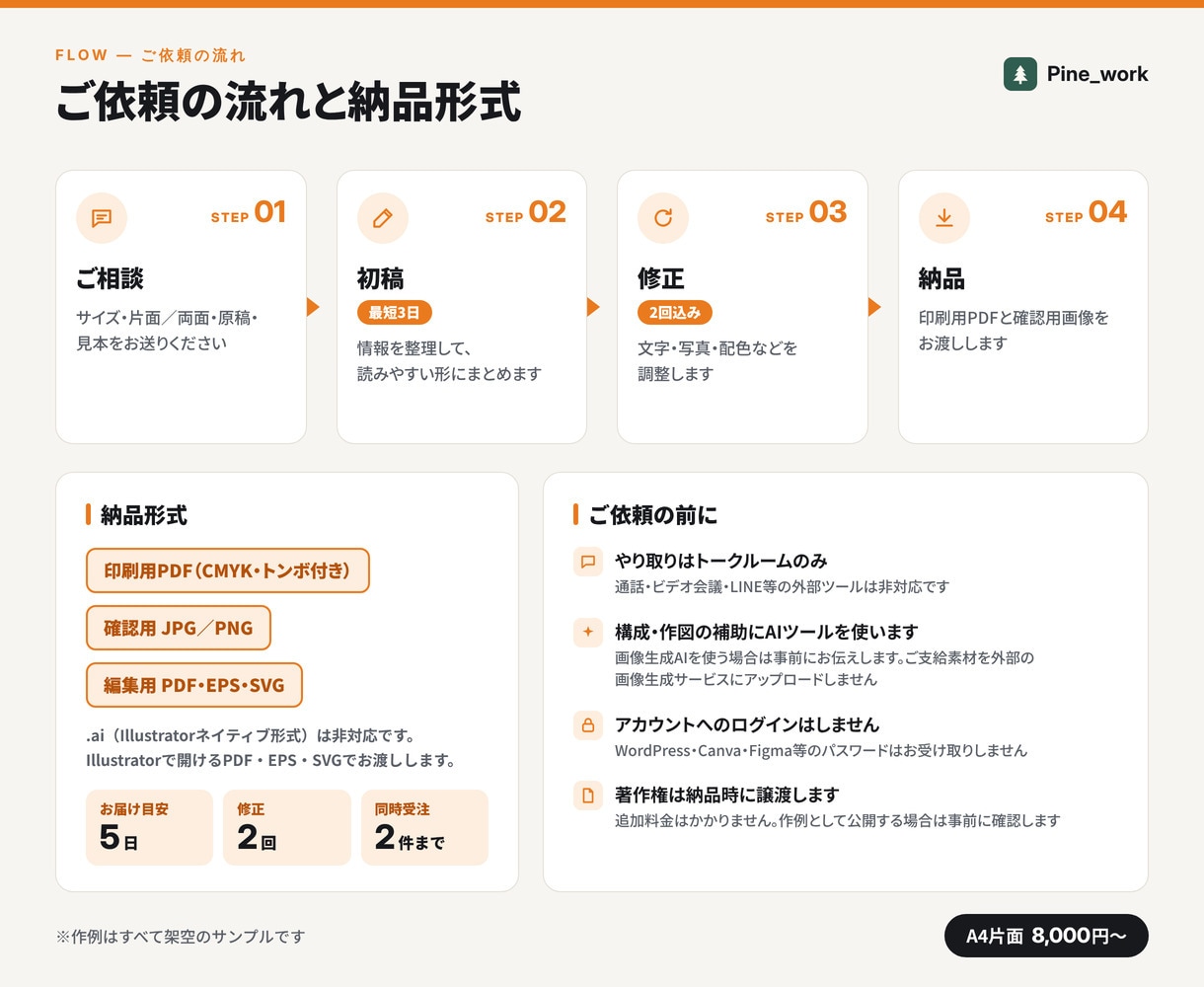Click the 著作権は納品時に譲渡します heading
This screenshot has height=987, width=1204.
click(x=727, y=795)
